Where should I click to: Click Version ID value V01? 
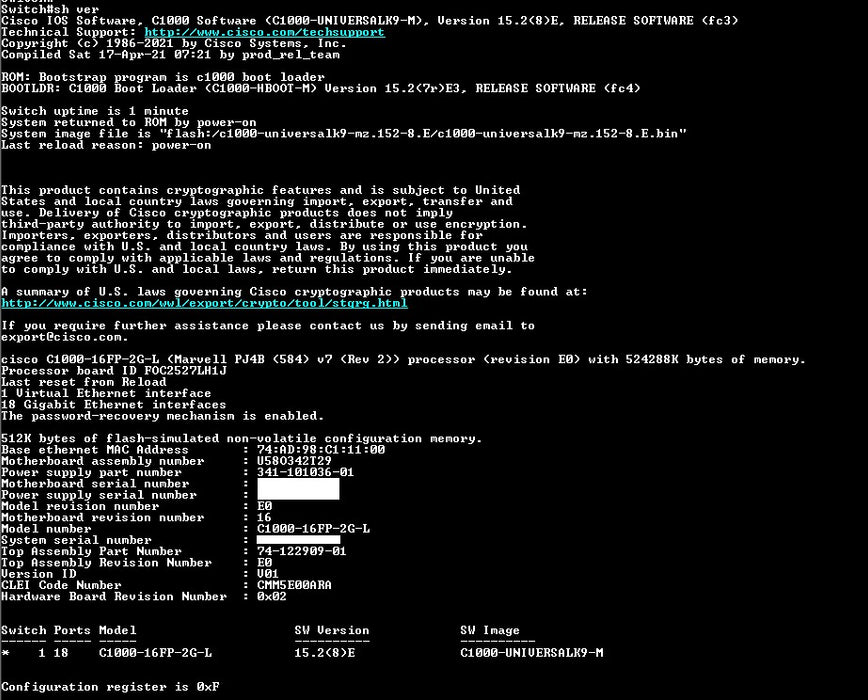tap(267, 574)
